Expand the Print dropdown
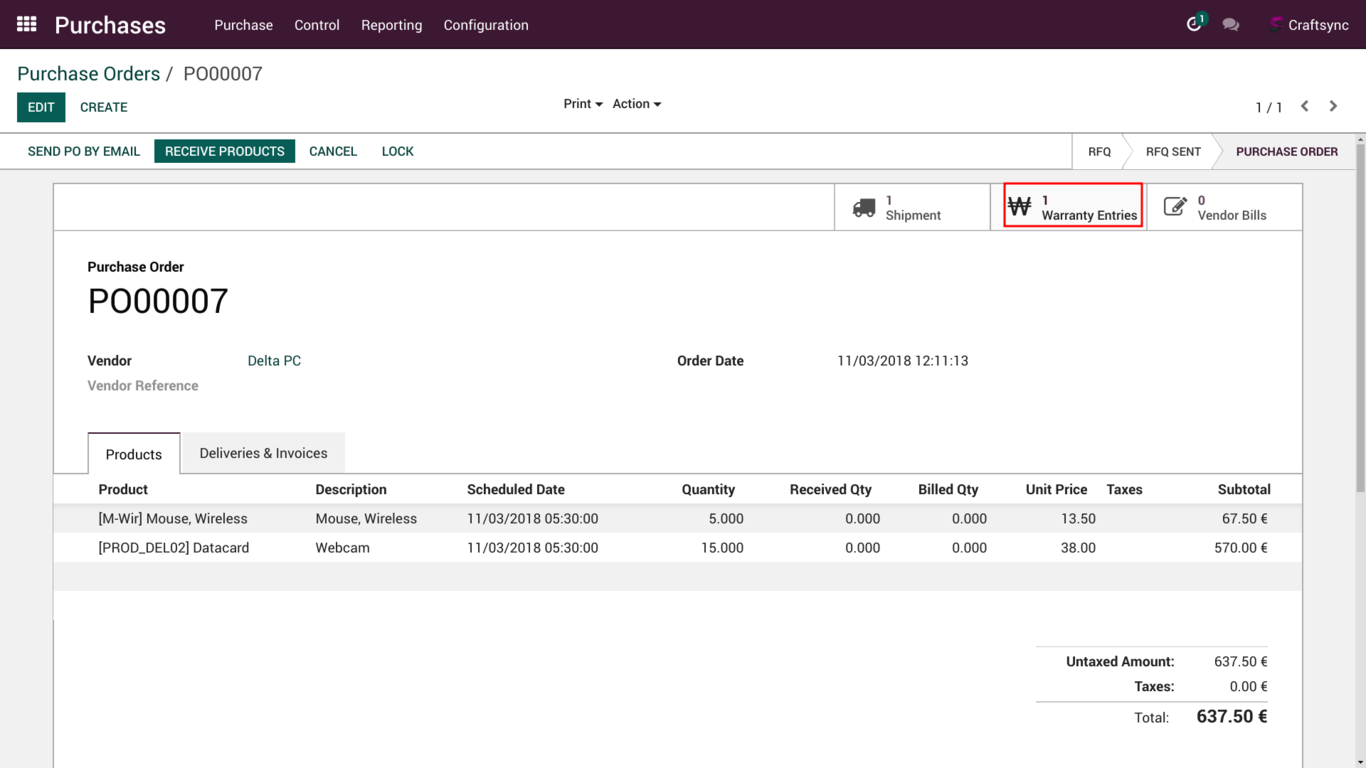The width and height of the screenshot is (1366, 768). coord(582,104)
